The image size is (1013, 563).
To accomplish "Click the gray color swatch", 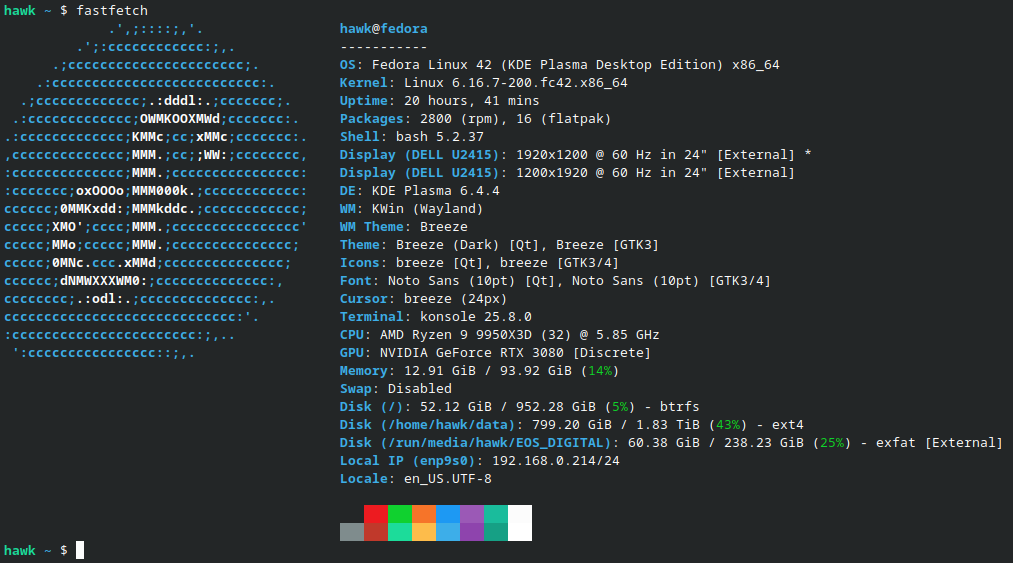I will click(351, 532).
